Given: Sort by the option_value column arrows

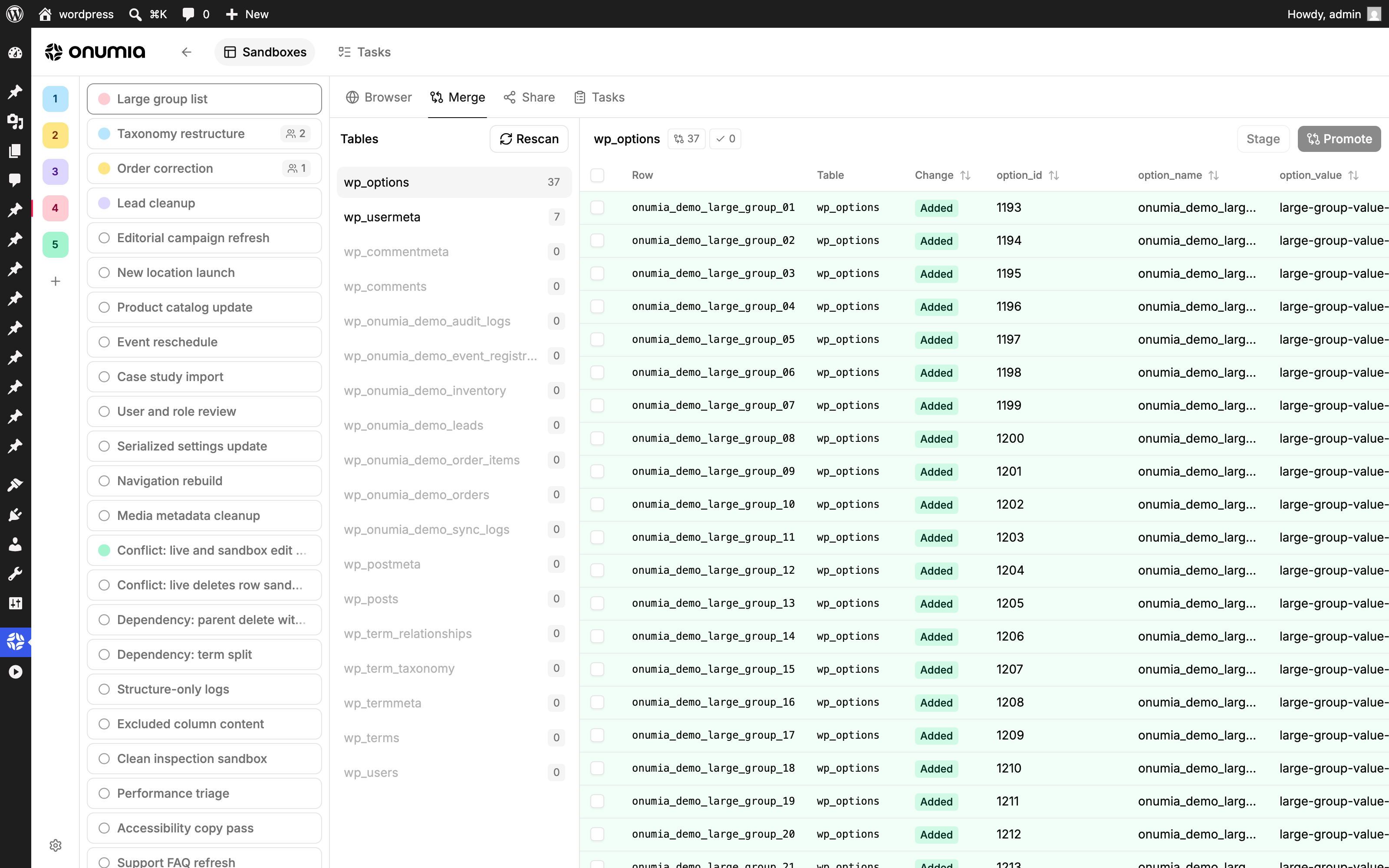Looking at the screenshot, I should point(1353,175).
